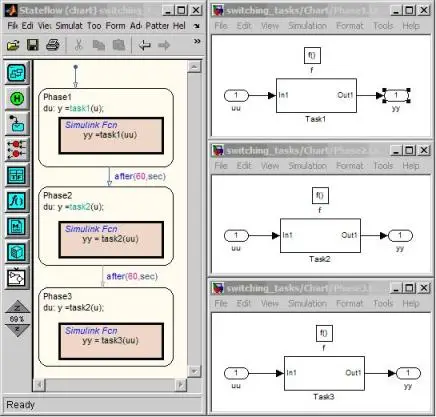436x417 pixels.
Task: Open the Edit menu in Stateflow window
Action: pyautogui.click(x=27, y=26)
